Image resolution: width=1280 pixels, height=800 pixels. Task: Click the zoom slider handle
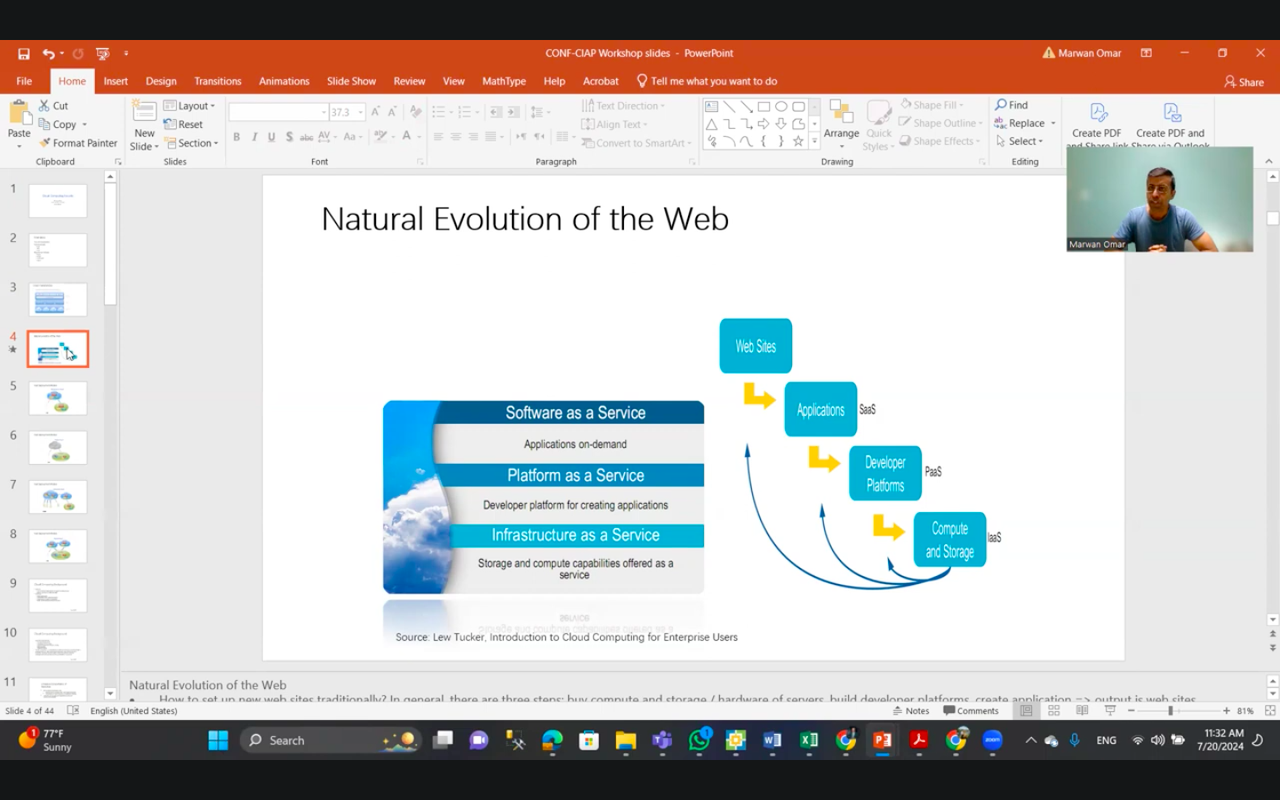click(x=1170, y=711)
